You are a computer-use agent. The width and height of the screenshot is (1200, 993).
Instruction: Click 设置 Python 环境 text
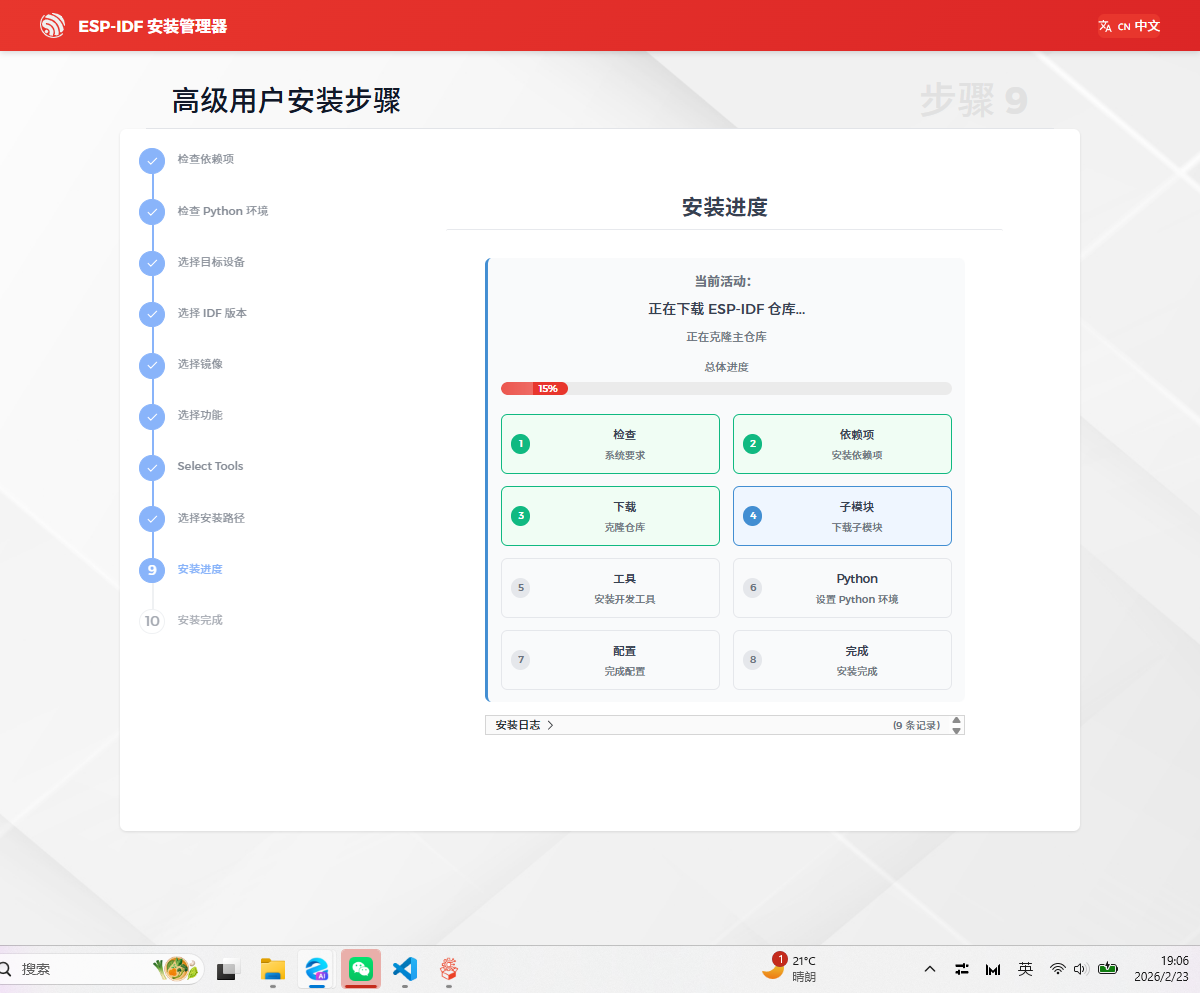click(857, 599)
